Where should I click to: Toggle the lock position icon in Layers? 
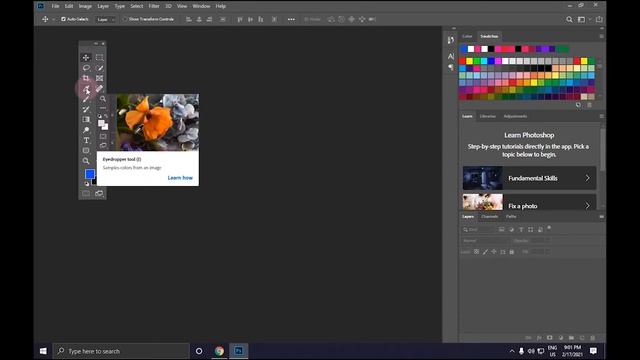click(x=494, y=252)
